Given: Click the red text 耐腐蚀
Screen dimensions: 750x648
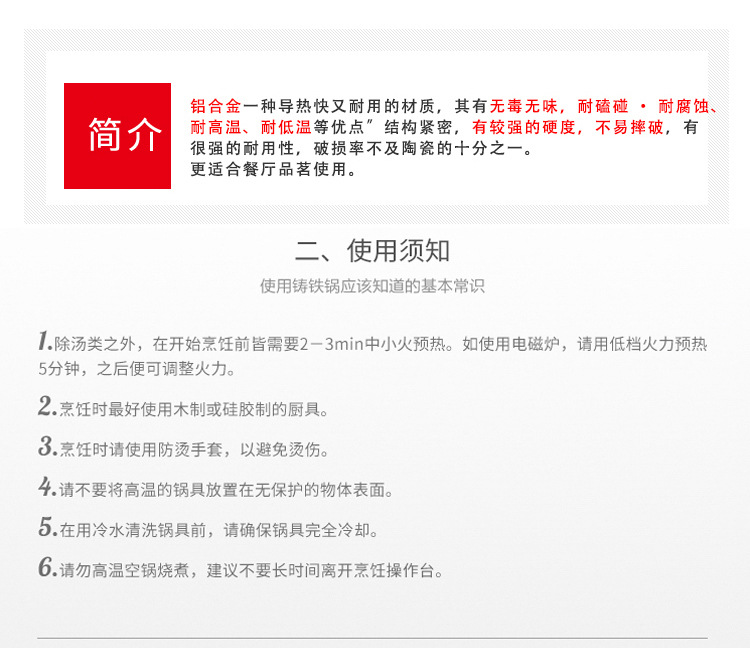Looking at the screenshot, I should tap(684, 106).
